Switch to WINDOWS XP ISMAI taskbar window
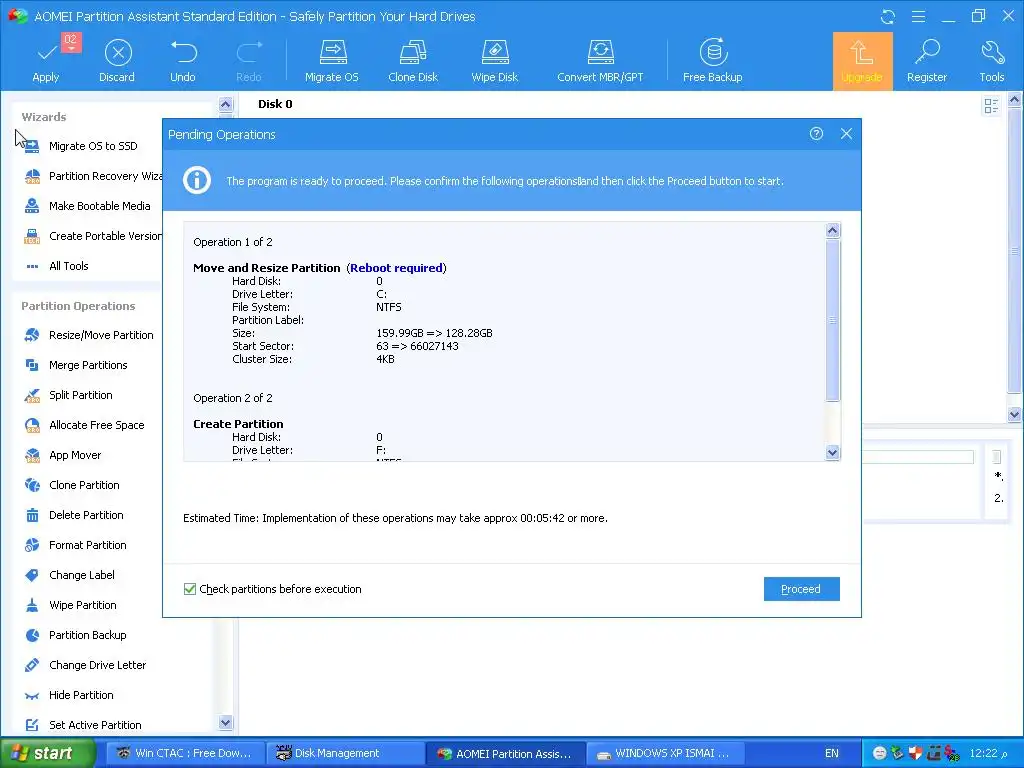Screen dimensions: 1024x768 pos(664,753)
